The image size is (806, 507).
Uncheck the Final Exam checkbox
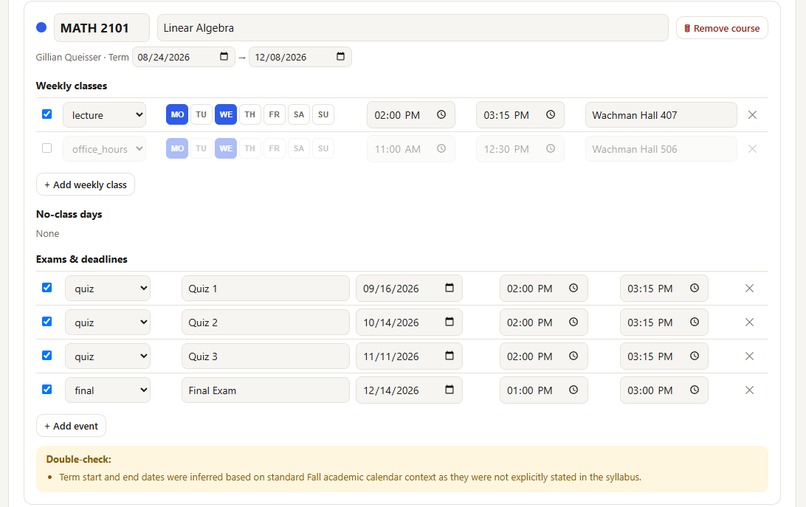[x=47, y=389]
